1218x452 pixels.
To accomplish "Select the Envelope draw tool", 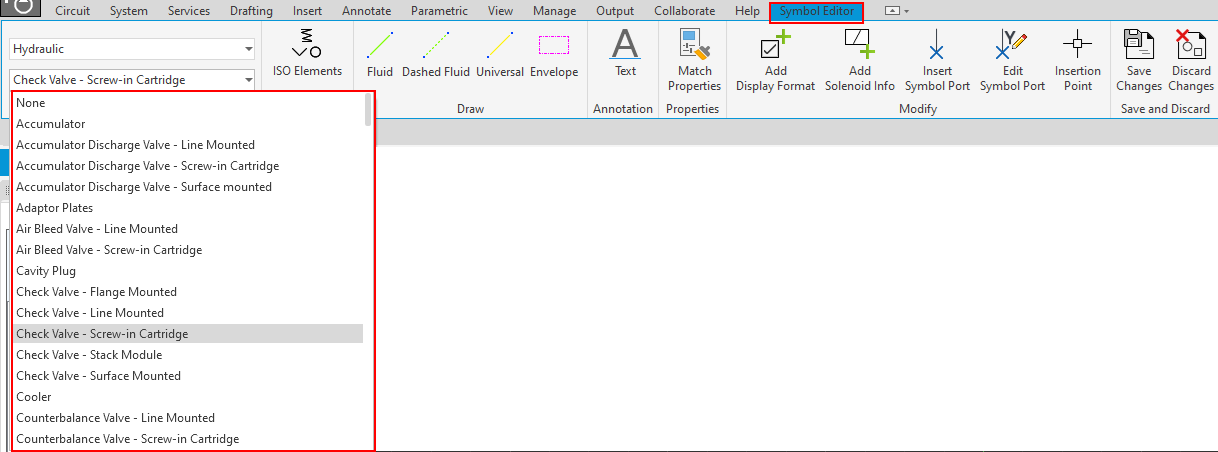I will point(554,53).
